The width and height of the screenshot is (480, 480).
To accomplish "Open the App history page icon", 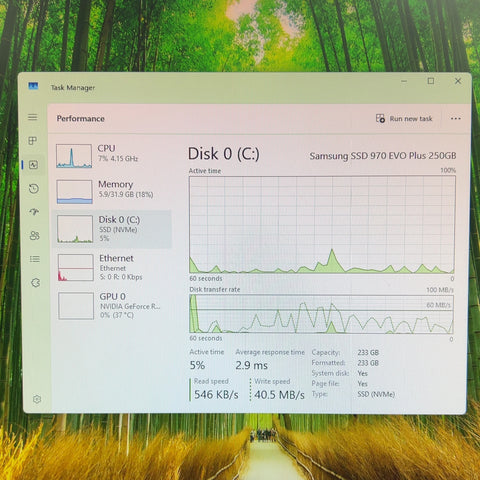I will pos(34,189).
